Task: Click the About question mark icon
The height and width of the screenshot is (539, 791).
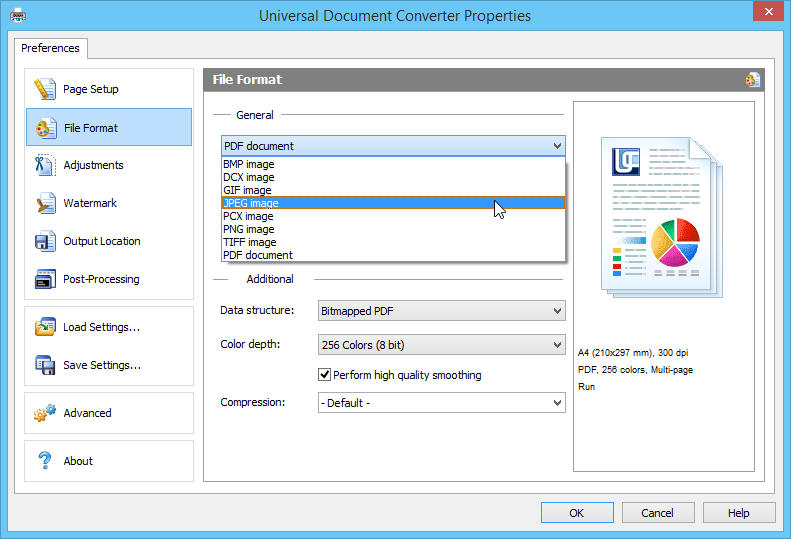Action: click(45, 460)
